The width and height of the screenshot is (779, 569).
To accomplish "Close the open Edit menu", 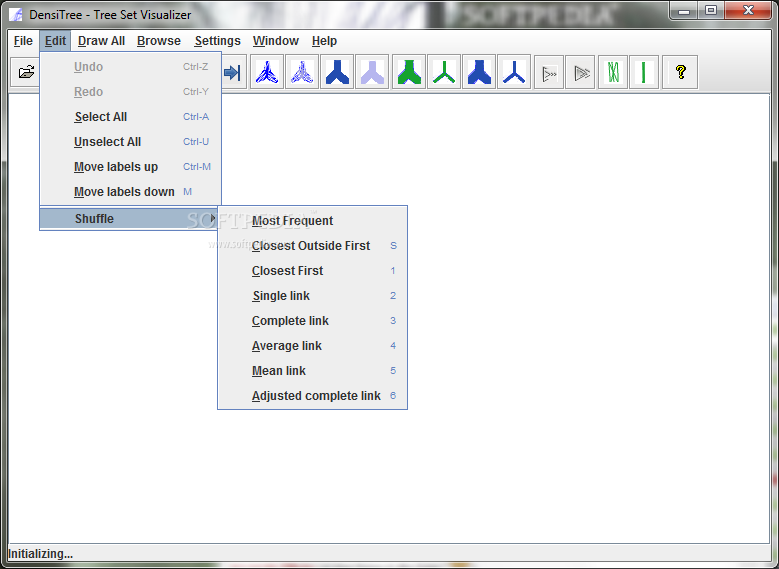I will click(x=55, y=41).
